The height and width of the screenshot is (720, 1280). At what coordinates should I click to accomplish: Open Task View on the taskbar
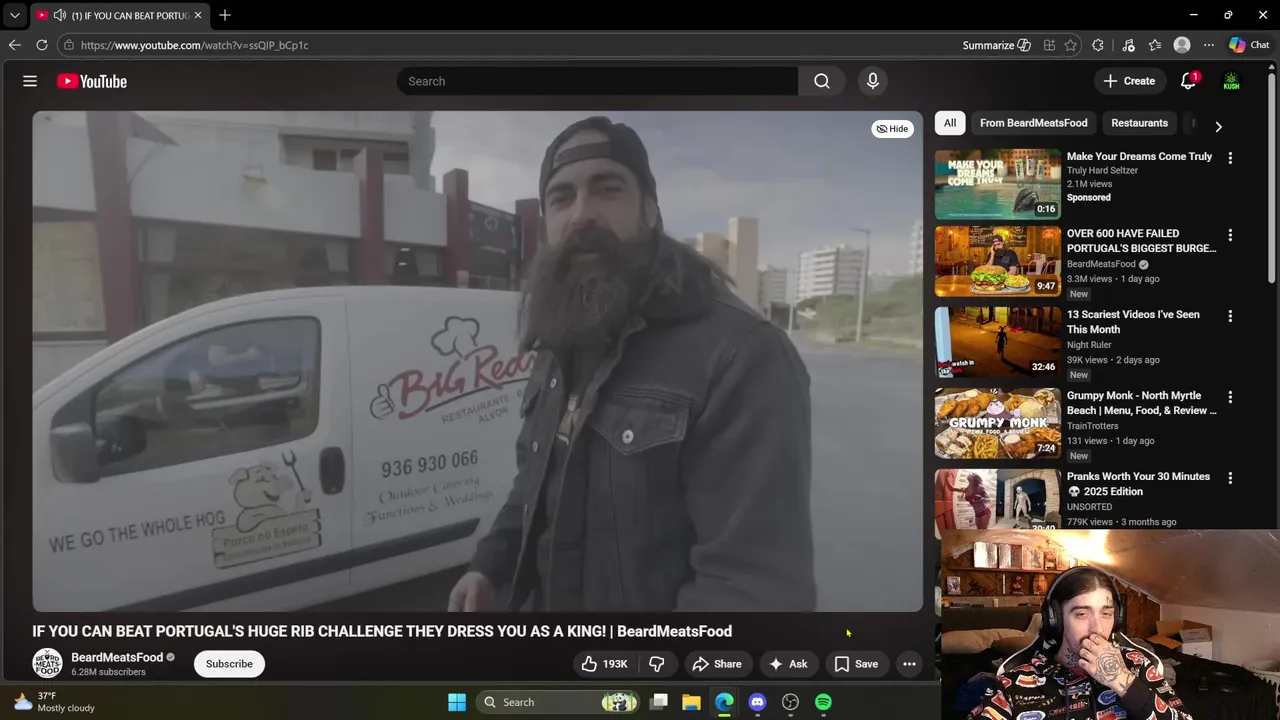point(659,702)
